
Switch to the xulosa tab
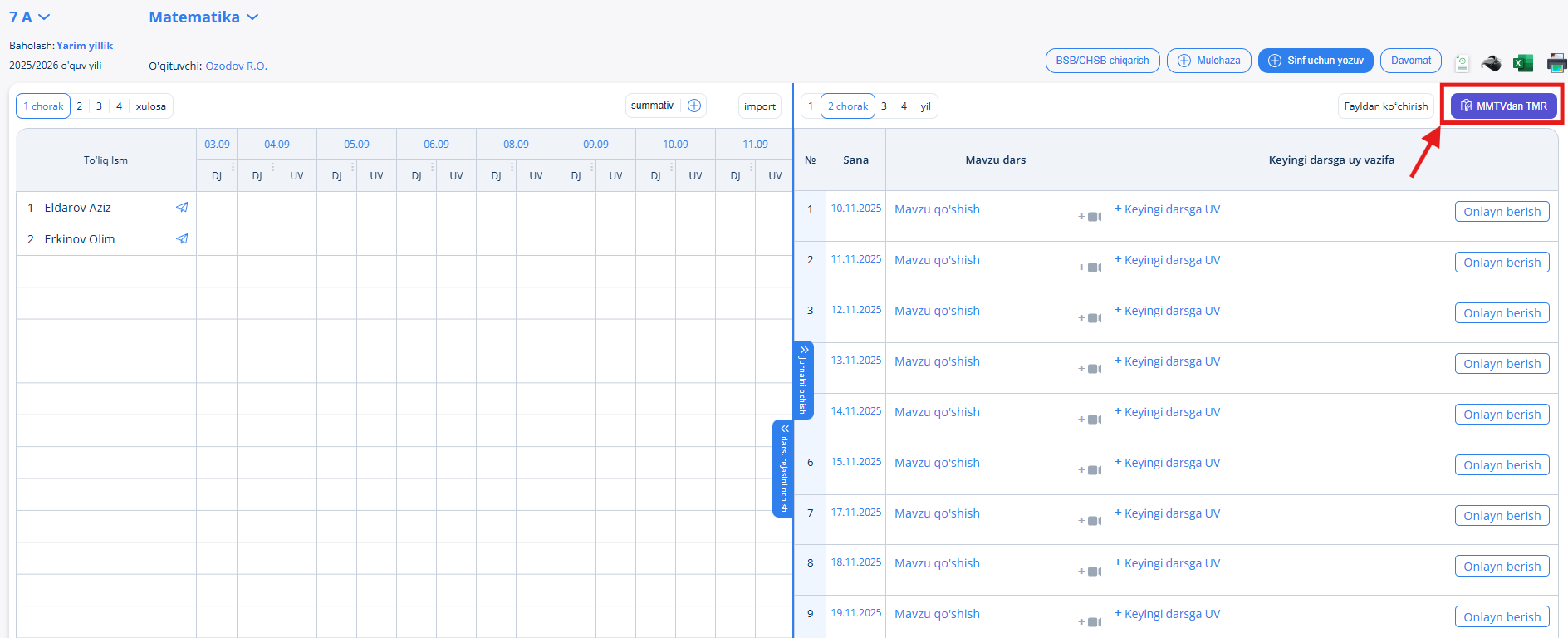click(150, 106)
